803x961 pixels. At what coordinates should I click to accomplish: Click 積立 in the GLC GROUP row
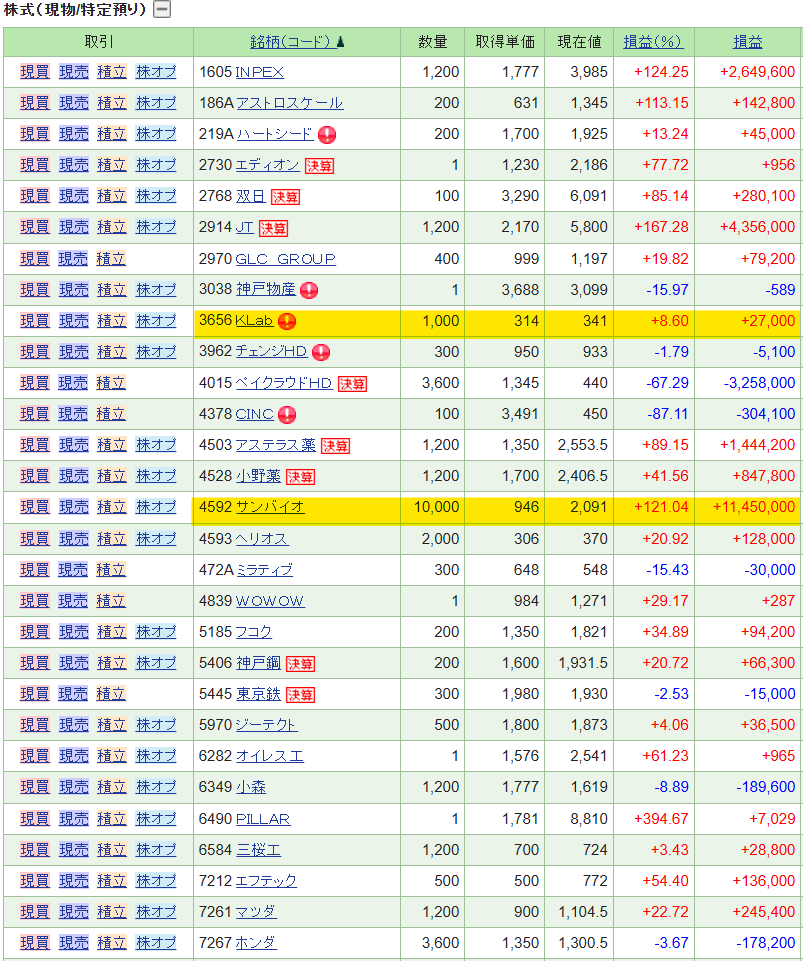(x=111, y=259)
